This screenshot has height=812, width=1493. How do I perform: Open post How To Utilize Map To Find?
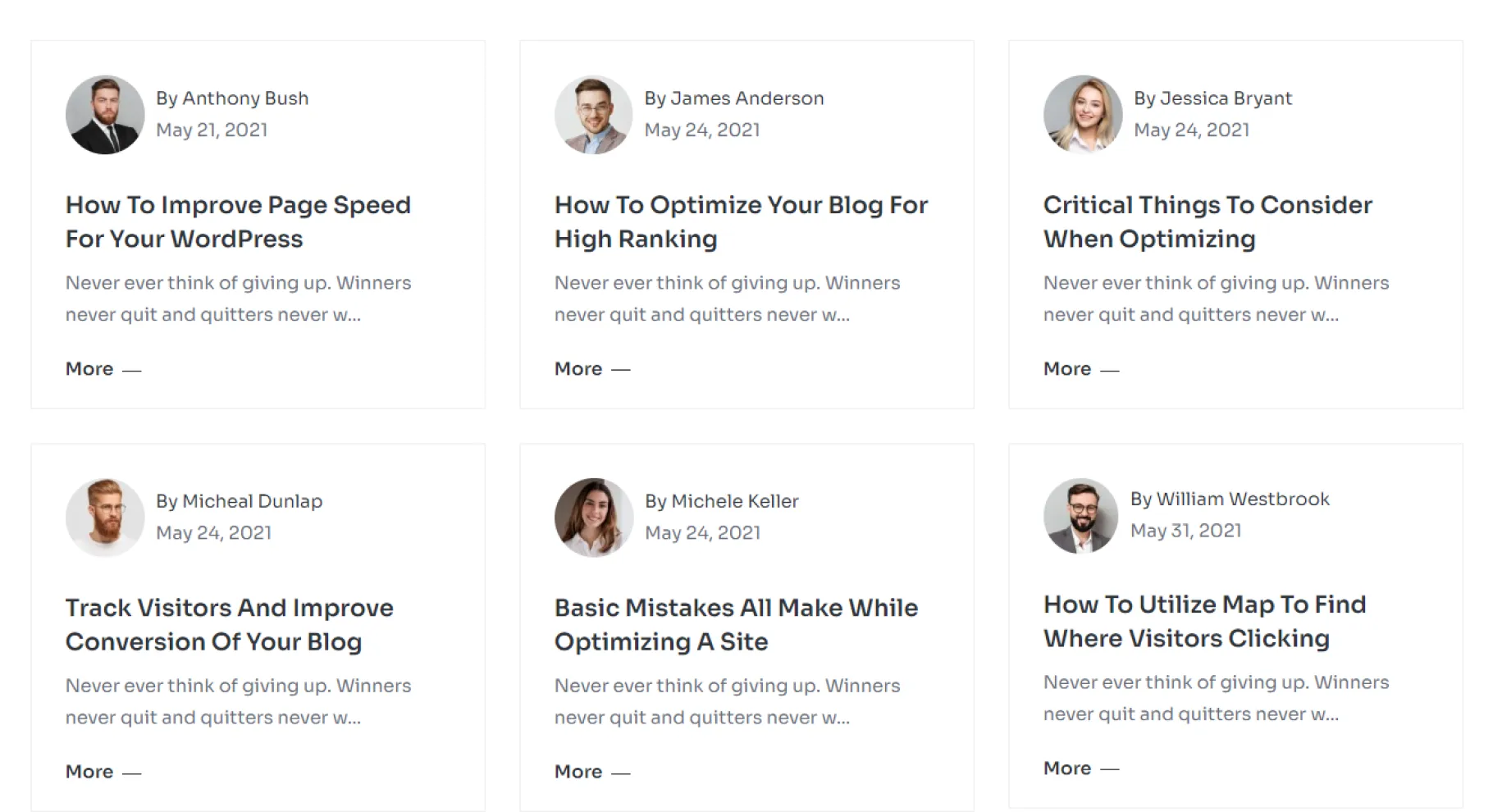click(x=1204, y=621)
